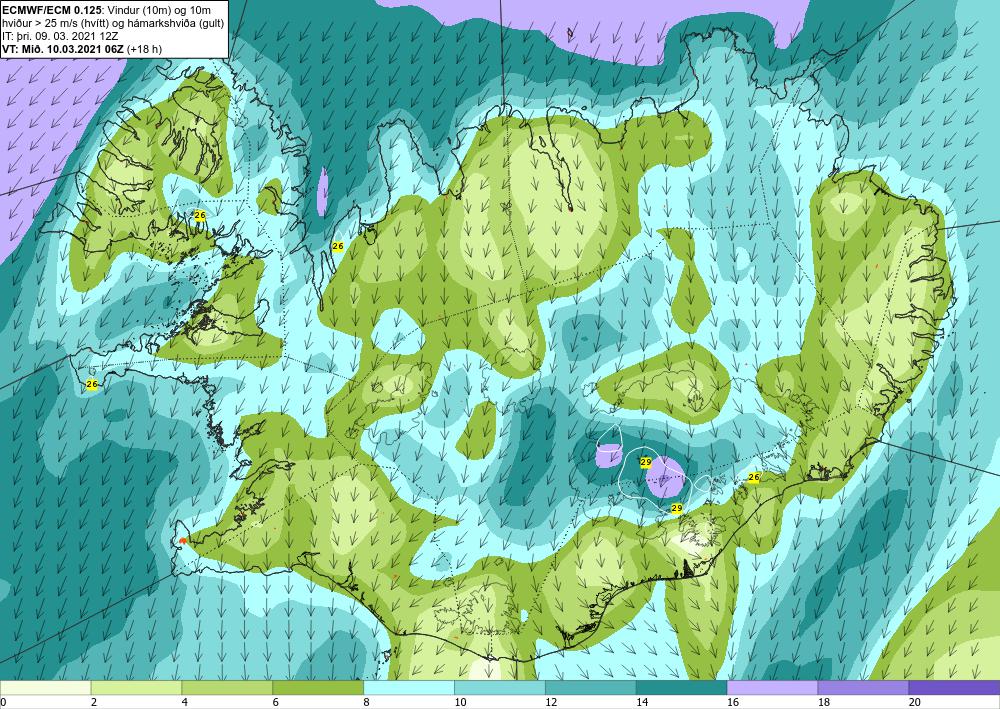Click the 16–18 m/s light purple legend swatch
1000x709 pixels.
[772, 687]
